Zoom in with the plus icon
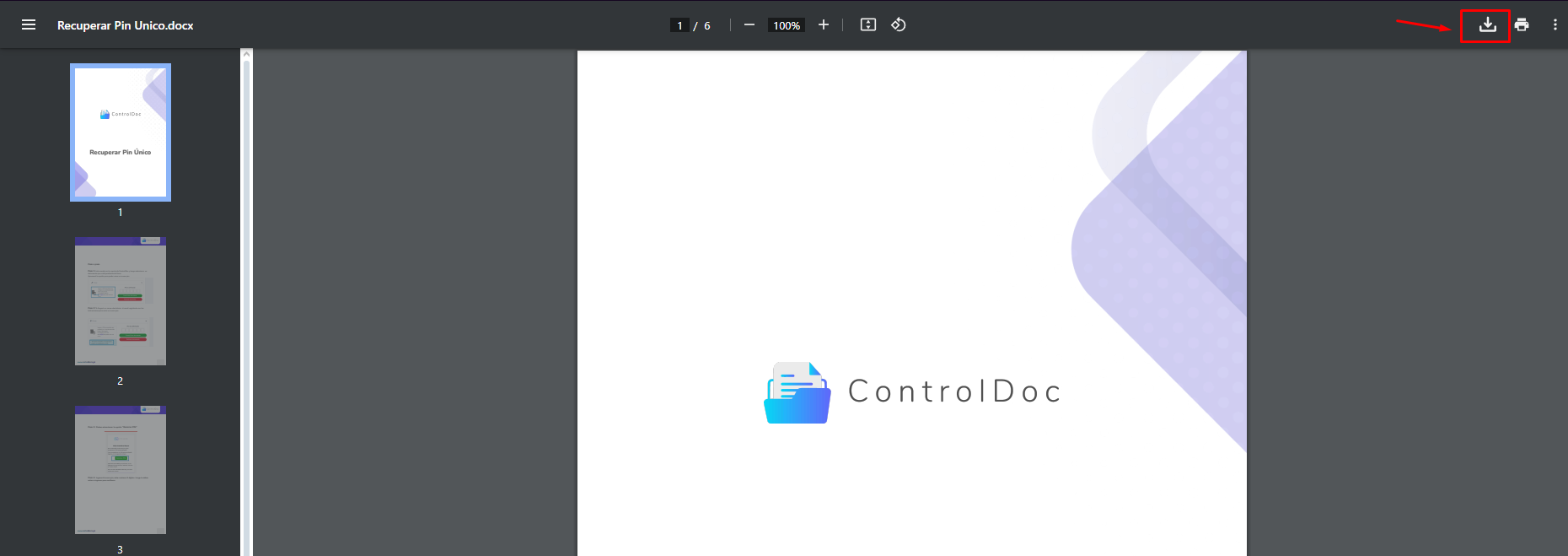This screenshot has height=556, width=1568. click(x=824, y=25)
